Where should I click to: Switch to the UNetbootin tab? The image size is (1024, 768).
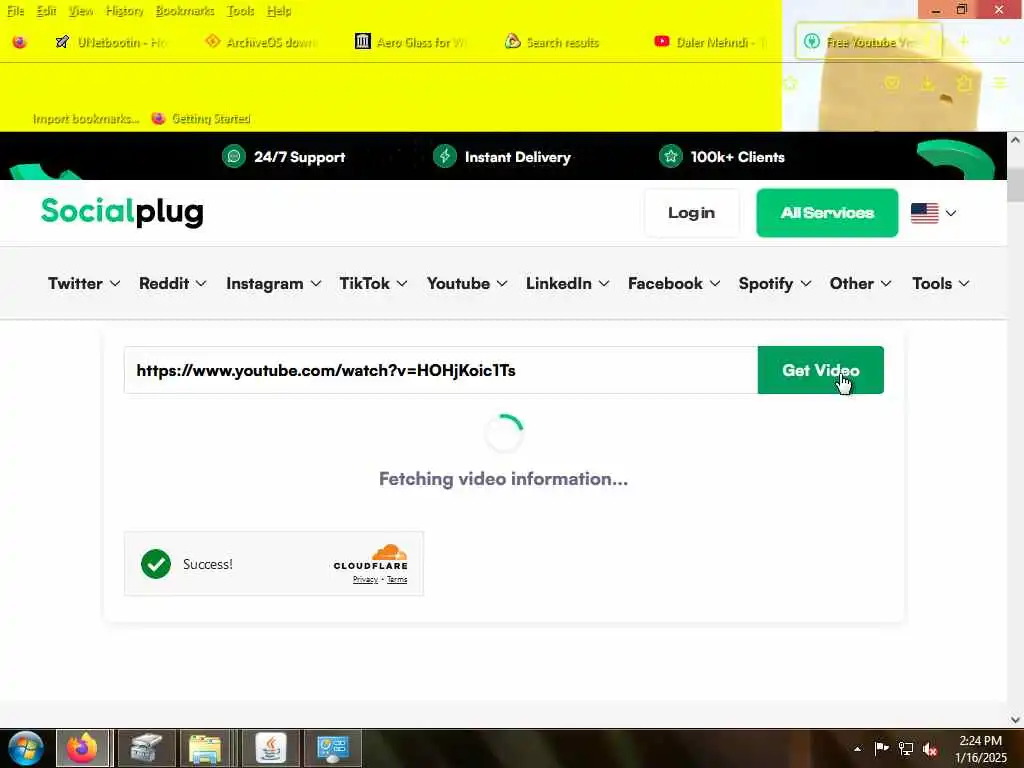(112, 42)
